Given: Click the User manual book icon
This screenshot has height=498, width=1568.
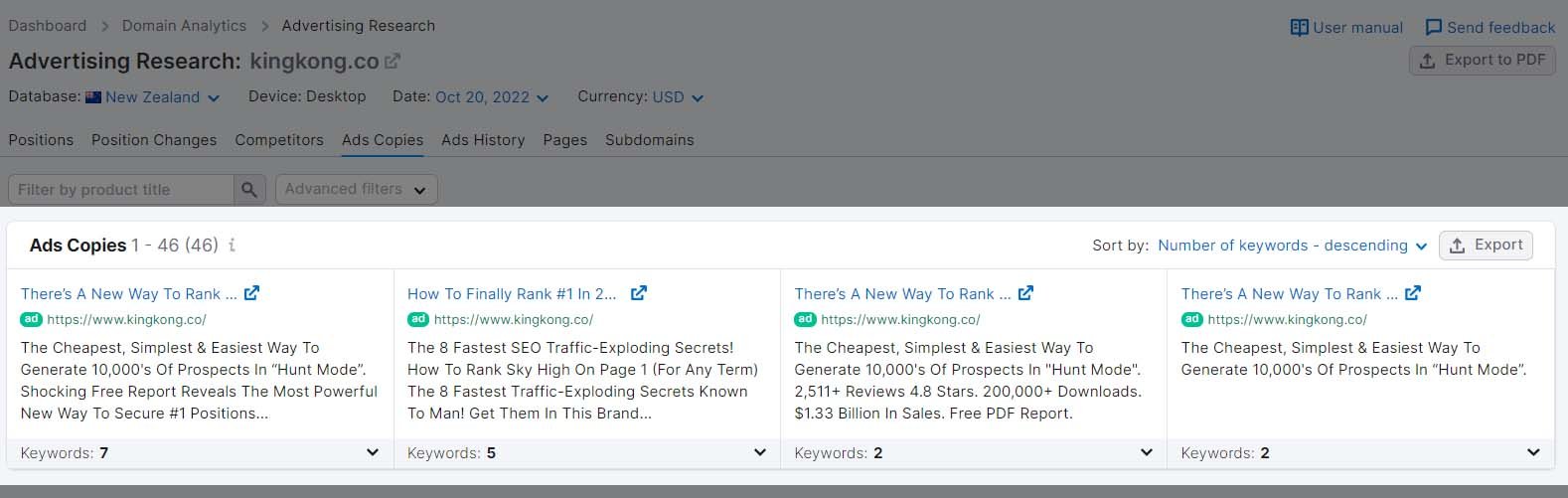Looking at the screenshot, I should pos(1299,28).
